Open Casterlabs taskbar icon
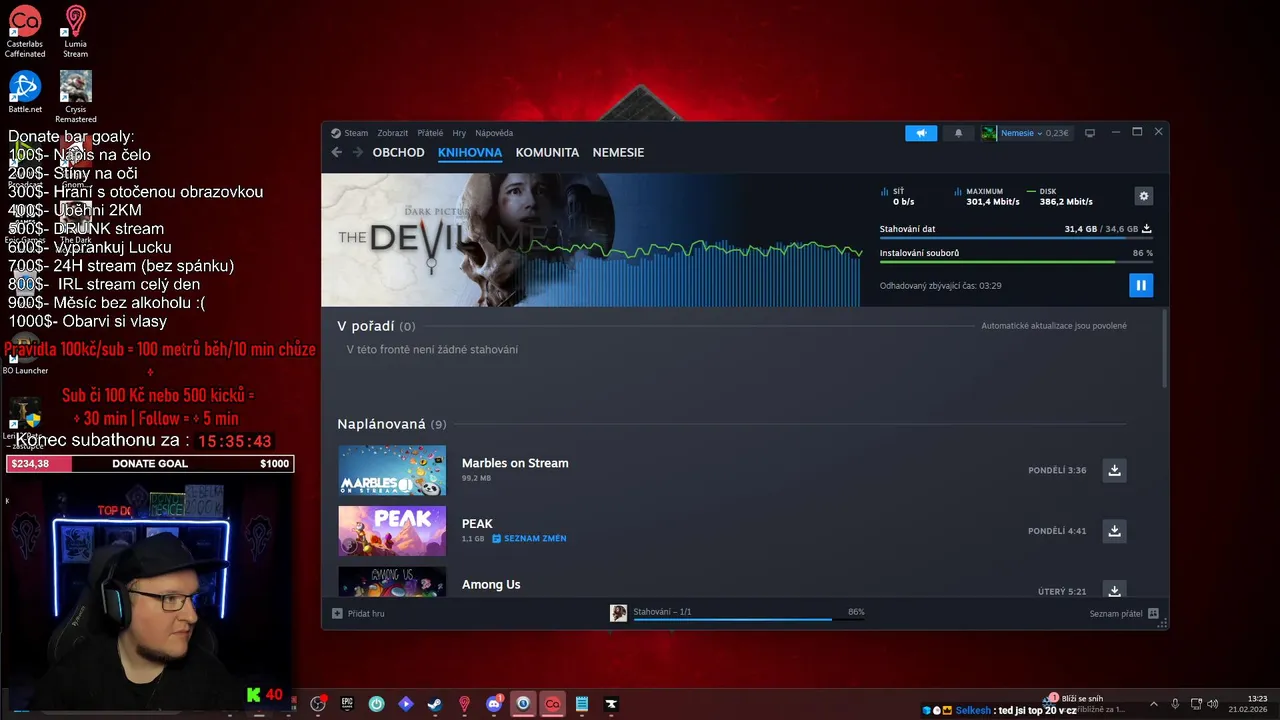The width and height of the screenshot is (1280, 720). click(x=552, y=704)
